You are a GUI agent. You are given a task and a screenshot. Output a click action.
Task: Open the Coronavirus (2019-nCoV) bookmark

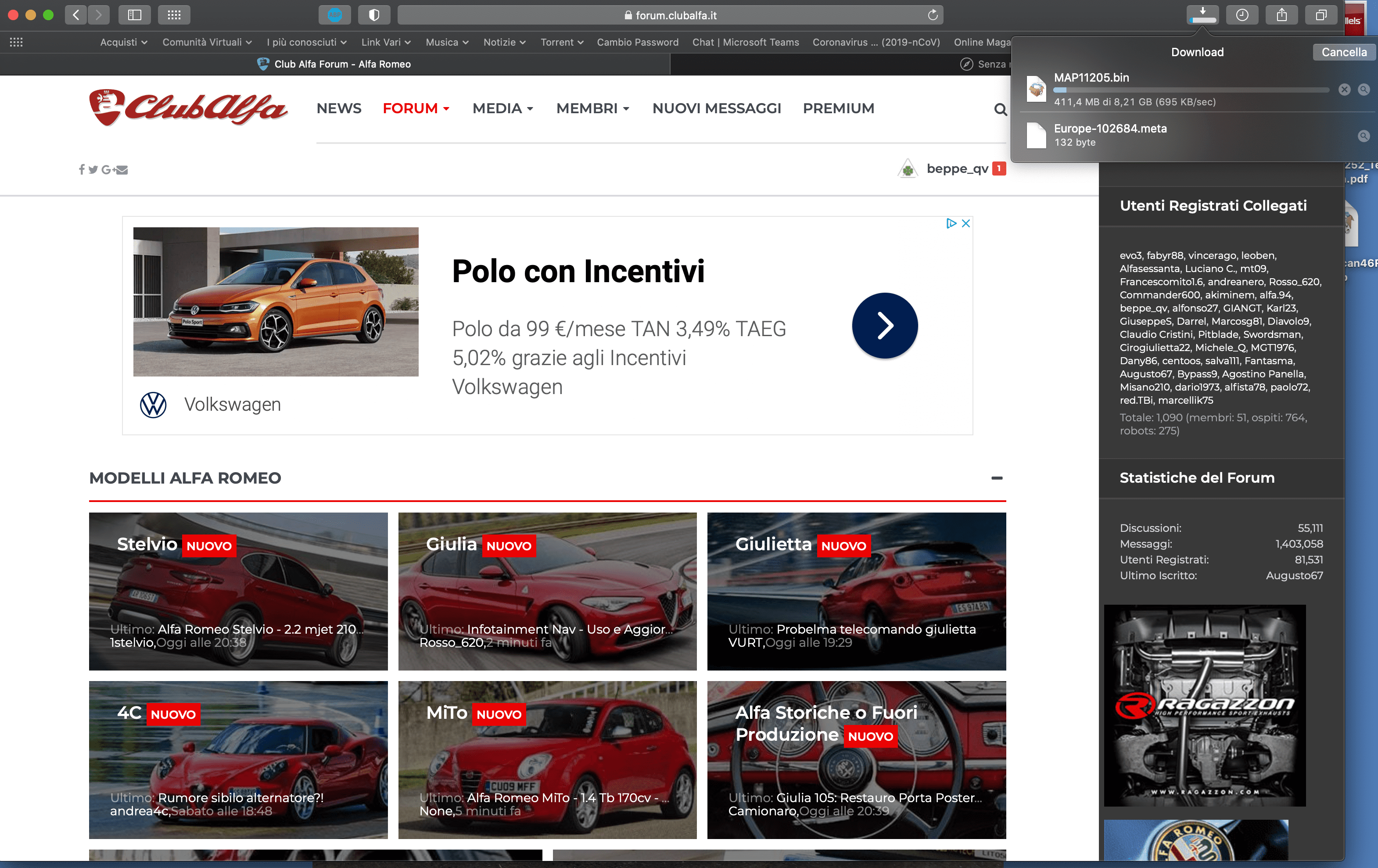pyautogui.click(x=876, y=42)
